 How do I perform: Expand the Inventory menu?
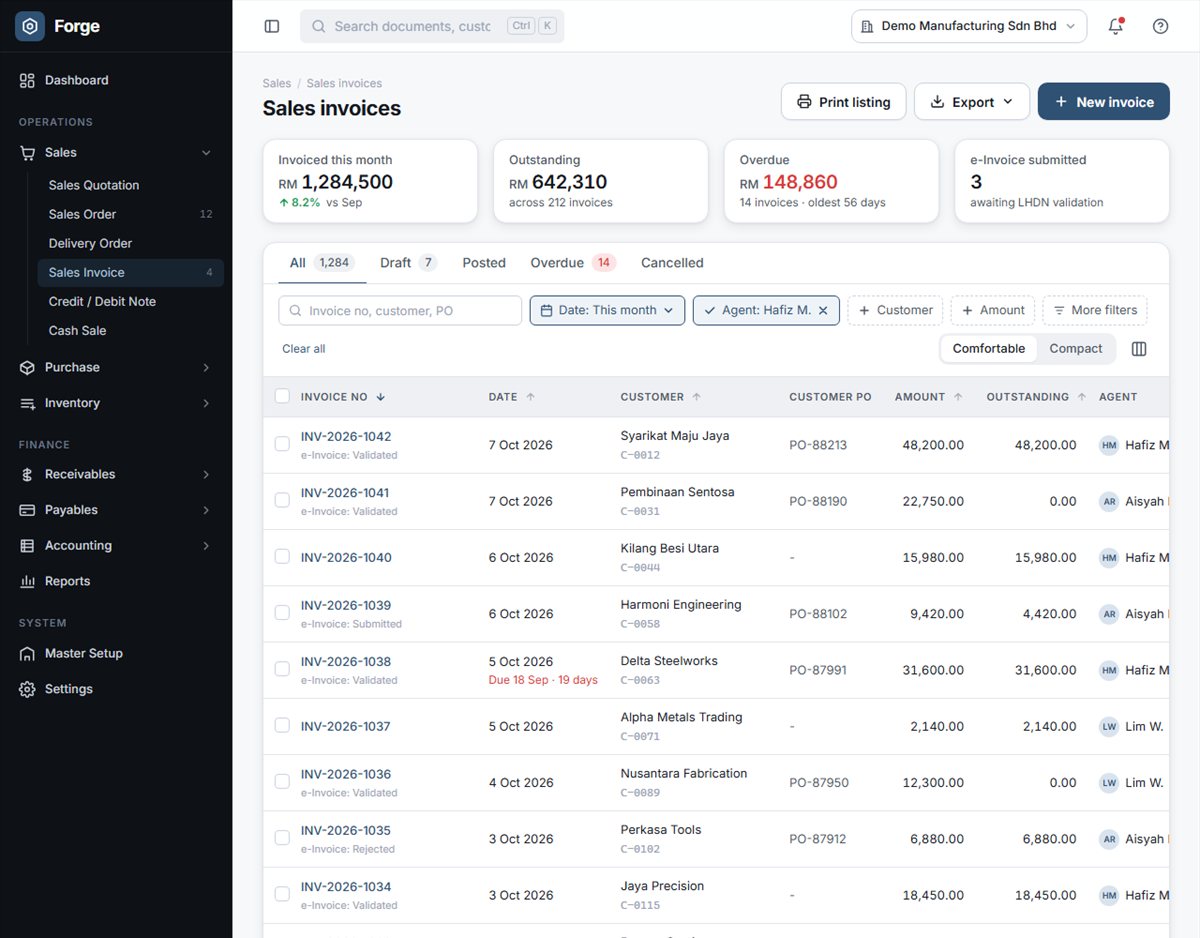[116, 403]
